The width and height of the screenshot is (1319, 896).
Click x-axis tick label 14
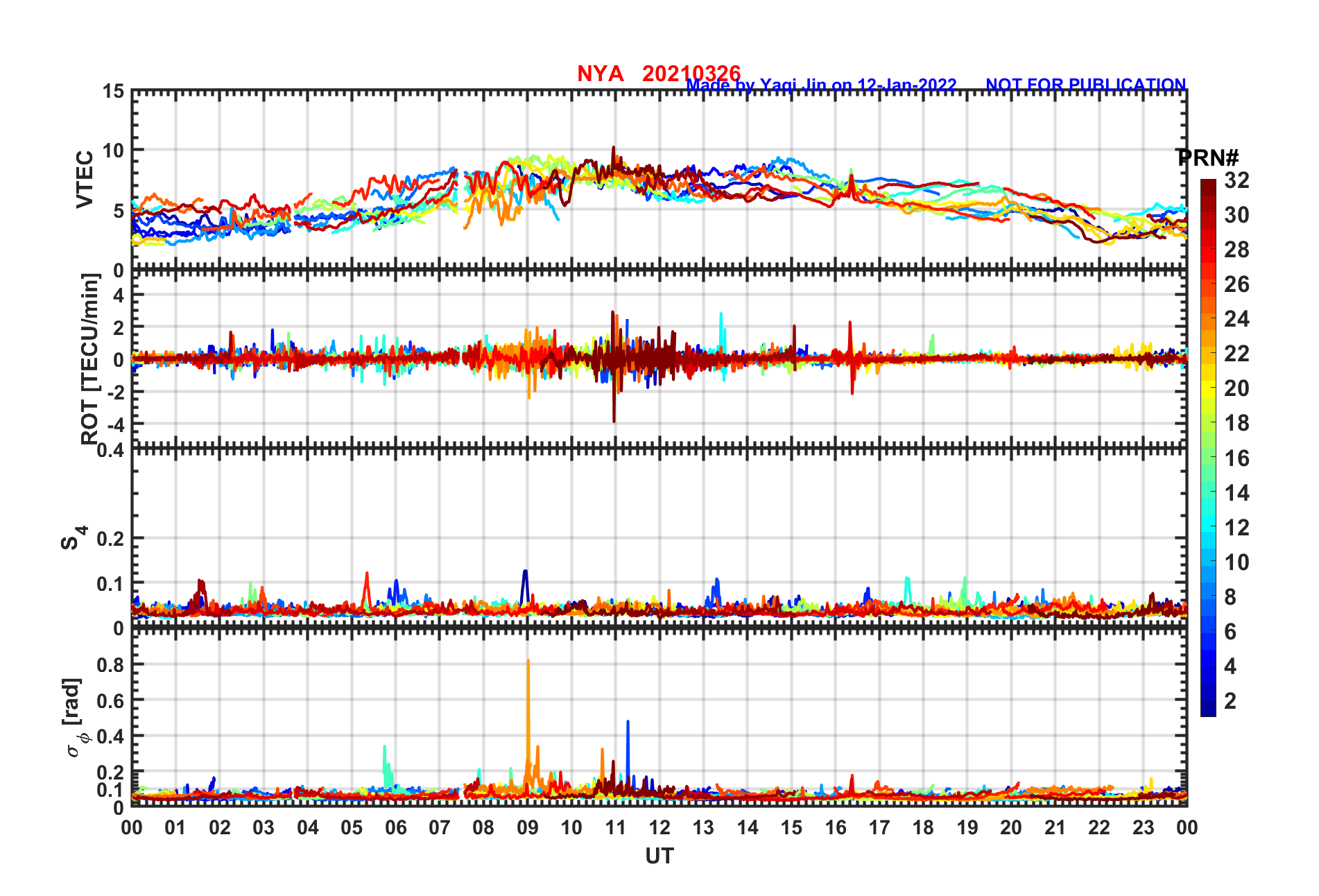coord(748,827)
